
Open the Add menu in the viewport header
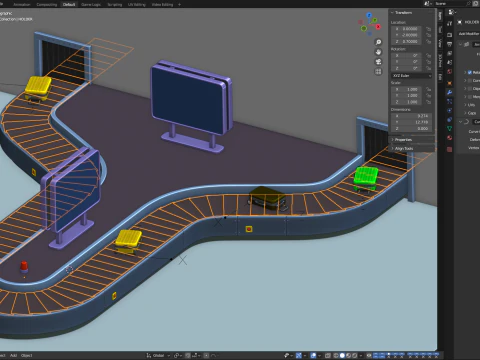pyautogui.click(x=13, y=355)
